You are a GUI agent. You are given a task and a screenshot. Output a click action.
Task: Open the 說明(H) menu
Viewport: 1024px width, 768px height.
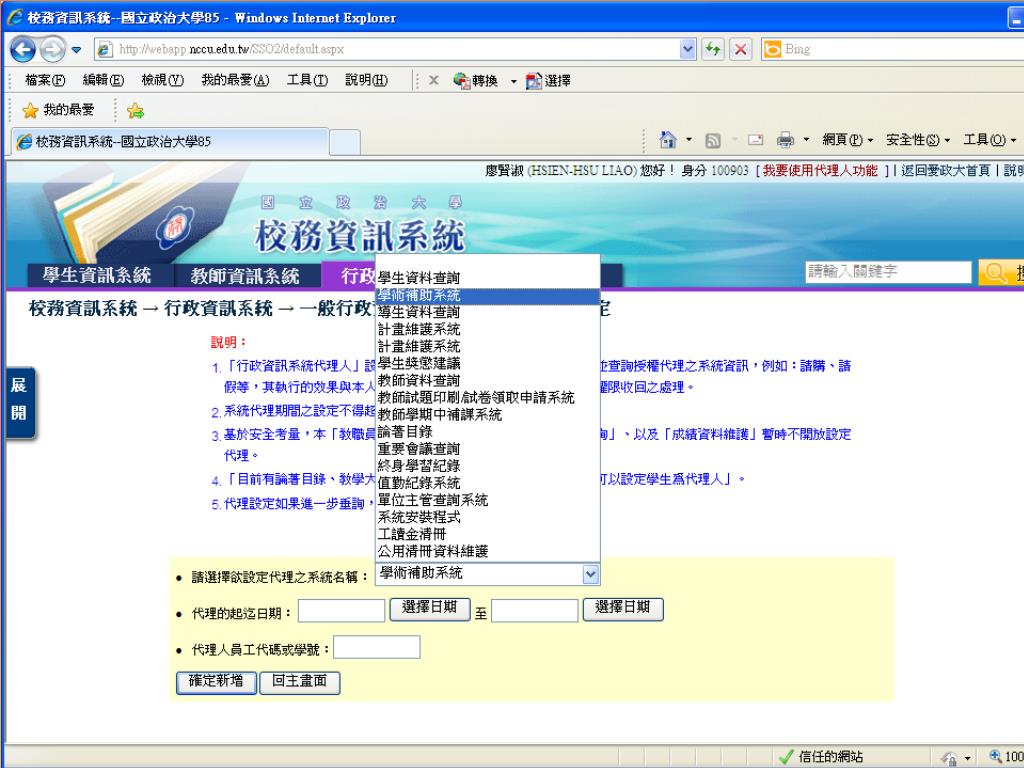(x=366, y=80)
